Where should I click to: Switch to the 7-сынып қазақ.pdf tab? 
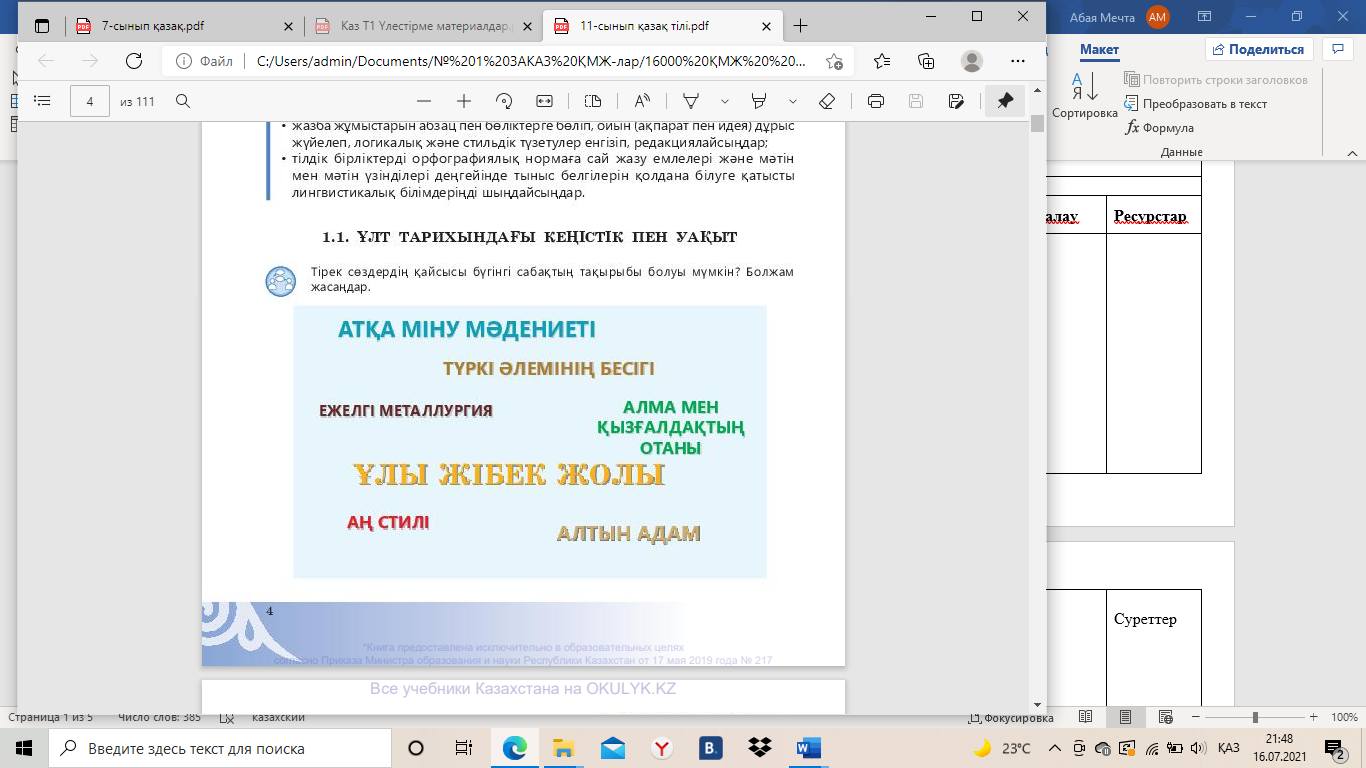182,26
